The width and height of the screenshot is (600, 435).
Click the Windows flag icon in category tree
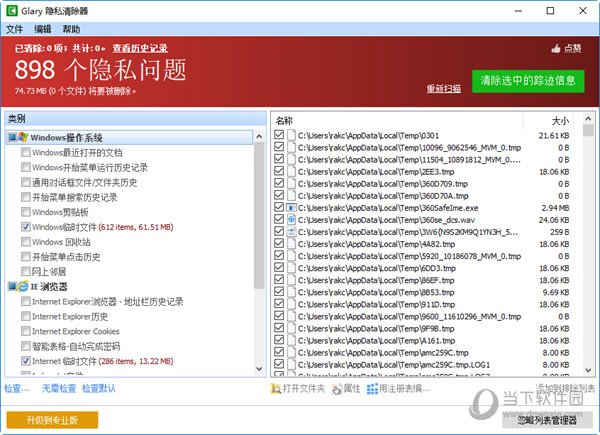pos(23,137)
